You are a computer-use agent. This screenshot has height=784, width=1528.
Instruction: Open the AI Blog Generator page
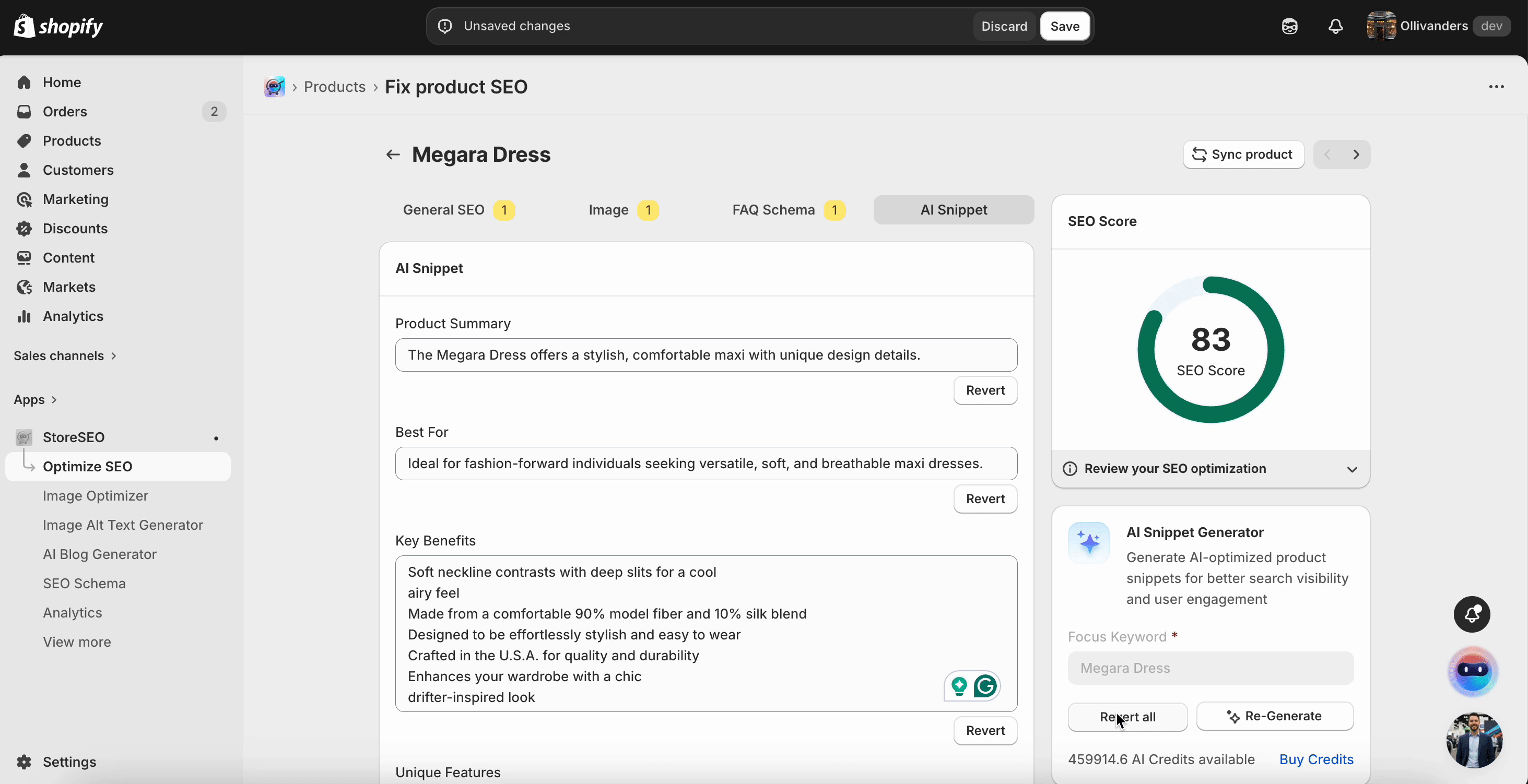(99, 554)
